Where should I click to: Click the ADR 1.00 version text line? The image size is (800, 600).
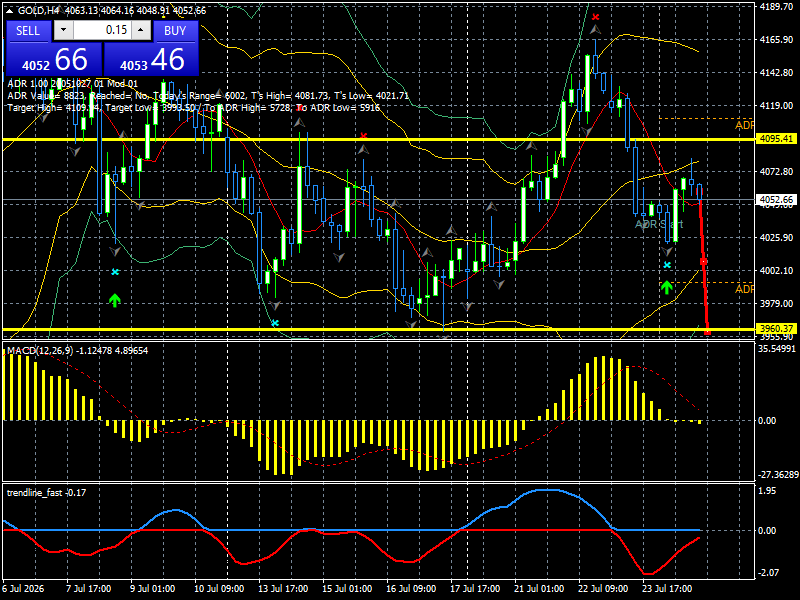click(72, 84)
